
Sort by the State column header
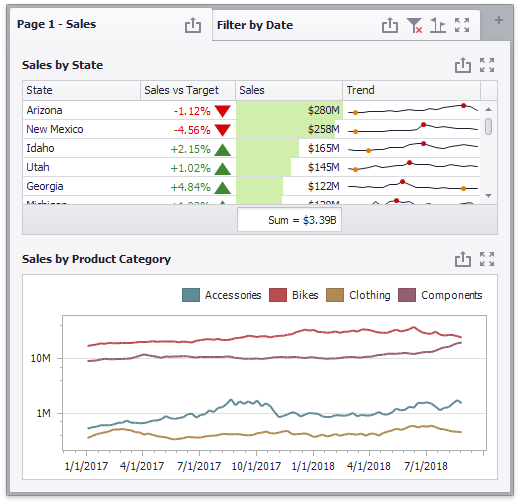pyautogui.click(x=82, y=90)
